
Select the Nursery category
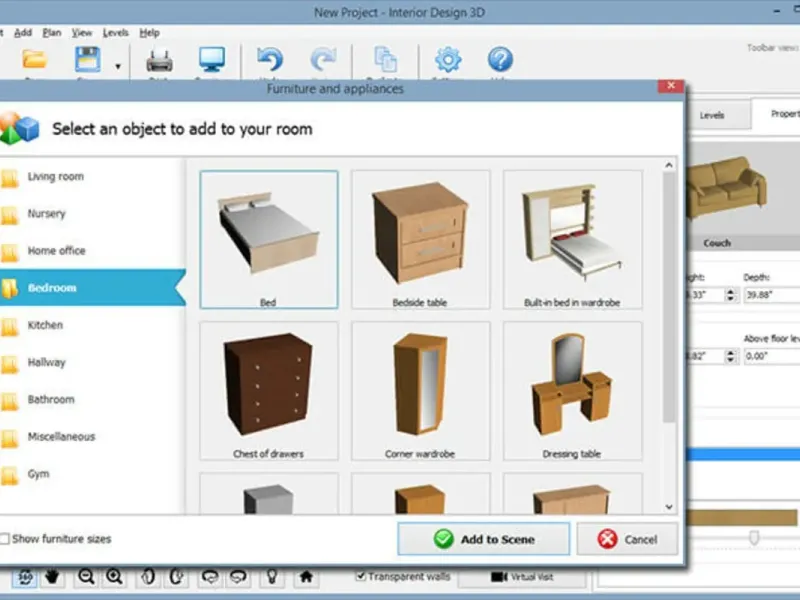[x=92, y=214]
